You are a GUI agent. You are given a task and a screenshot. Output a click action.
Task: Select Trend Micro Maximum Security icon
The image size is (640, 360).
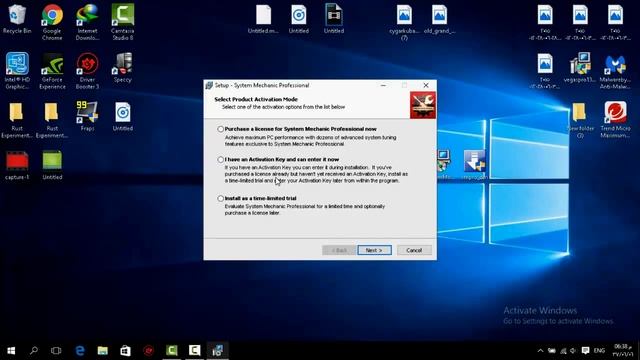click(615, 120)
